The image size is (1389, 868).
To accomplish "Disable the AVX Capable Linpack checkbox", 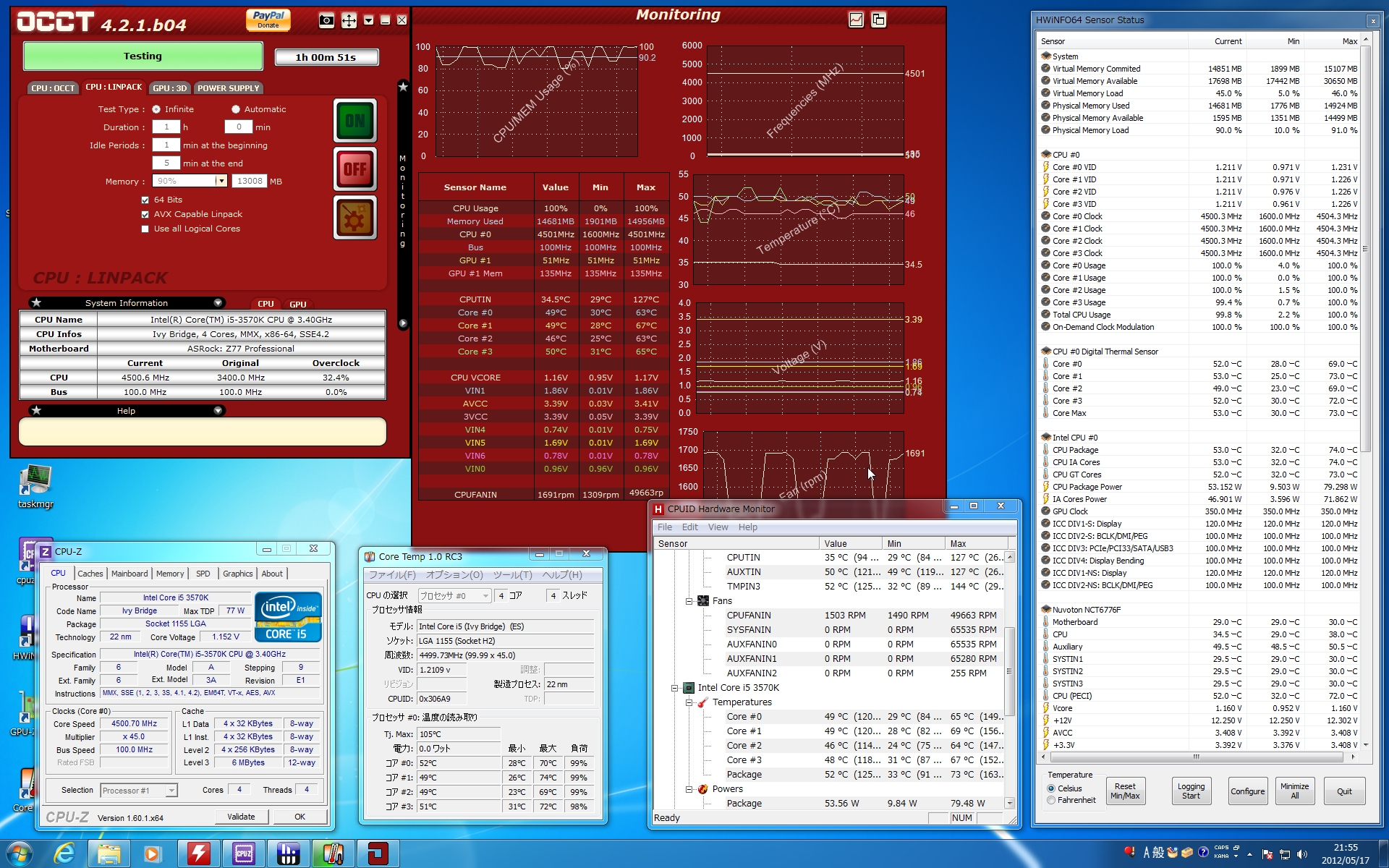I will click(145, 214).
